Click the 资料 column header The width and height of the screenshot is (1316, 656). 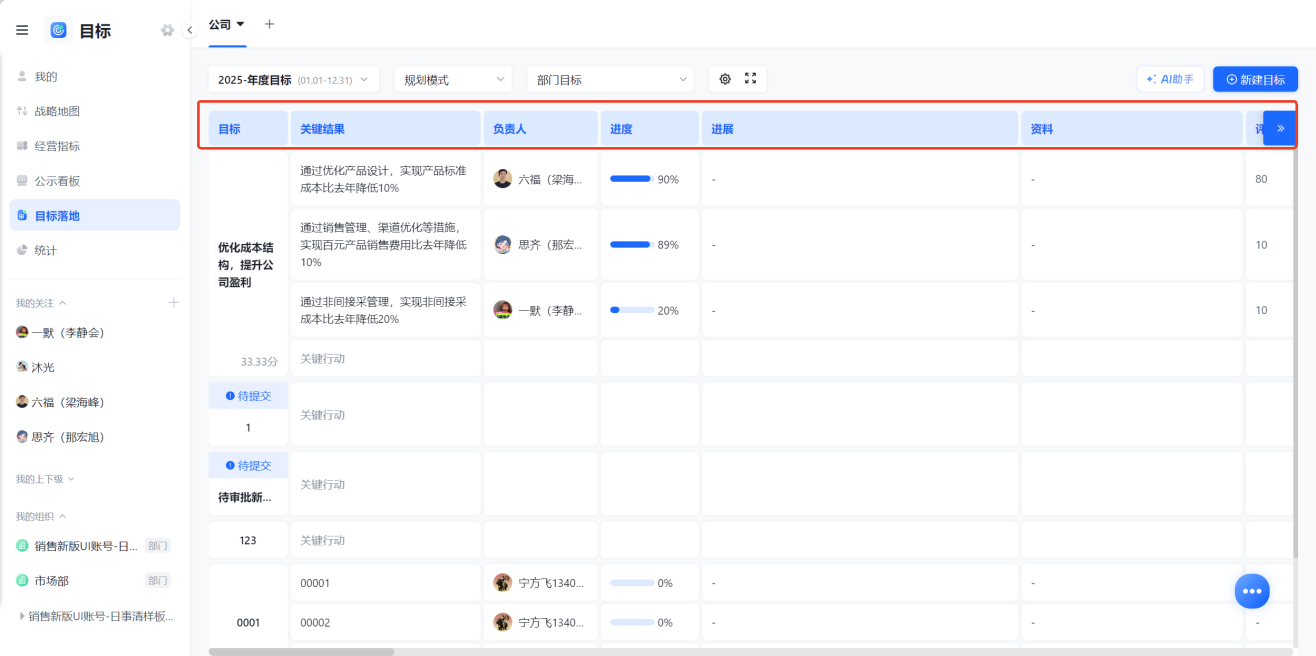pos(1131,128)
